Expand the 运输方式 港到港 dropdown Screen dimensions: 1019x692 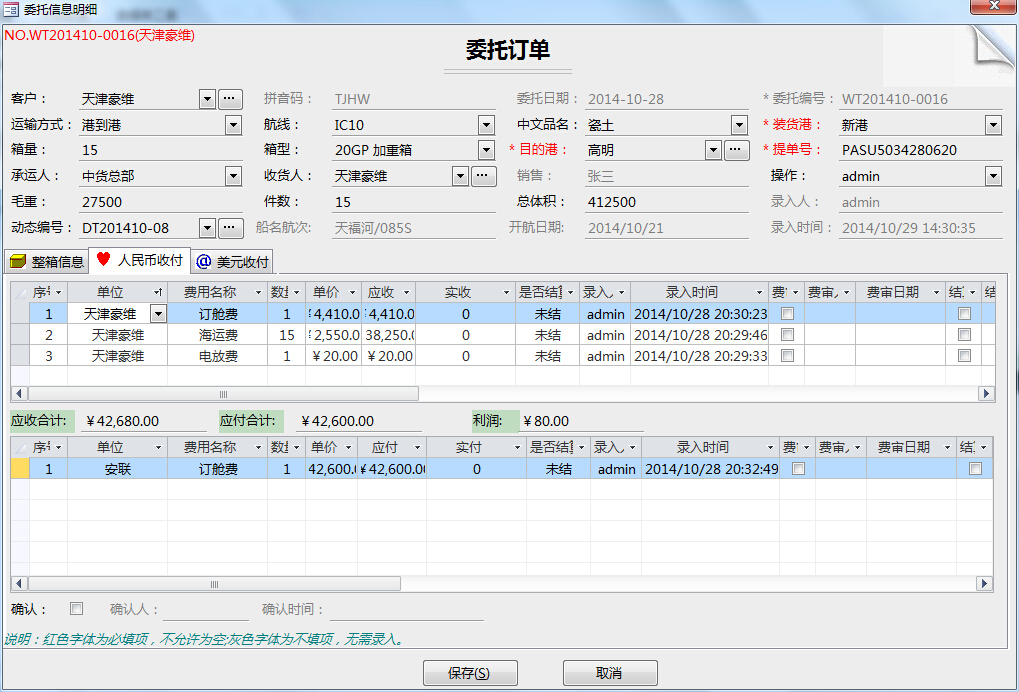(233, 125)
